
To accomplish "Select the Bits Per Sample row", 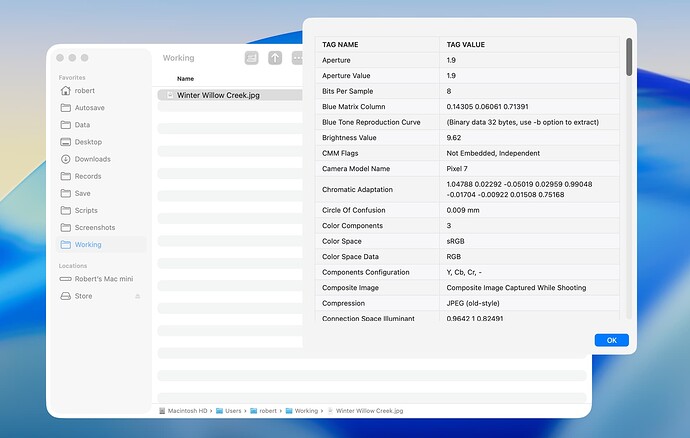I will click(x=467, y=91).
